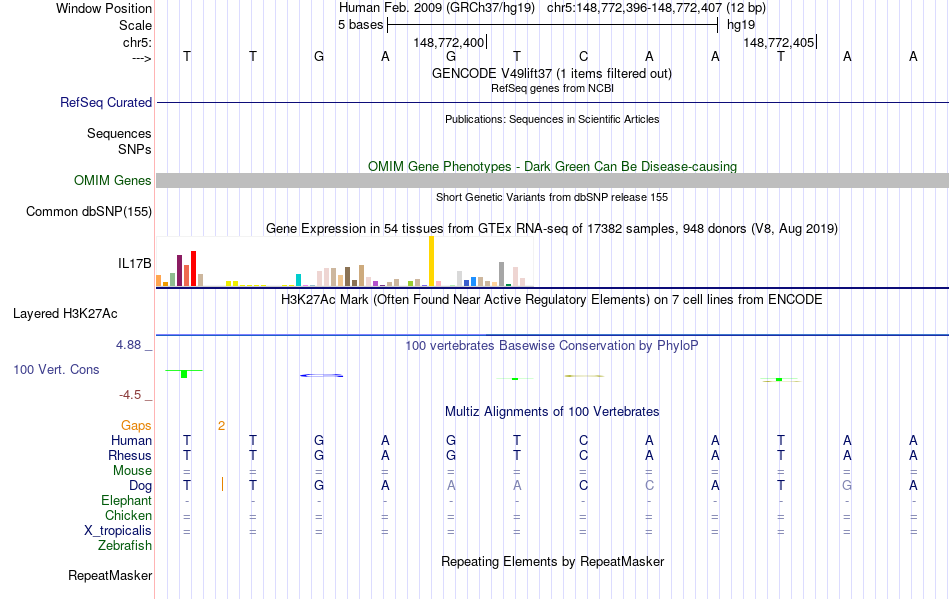Click the Sequences track label

pyautogui.click(x=119, y=133)
